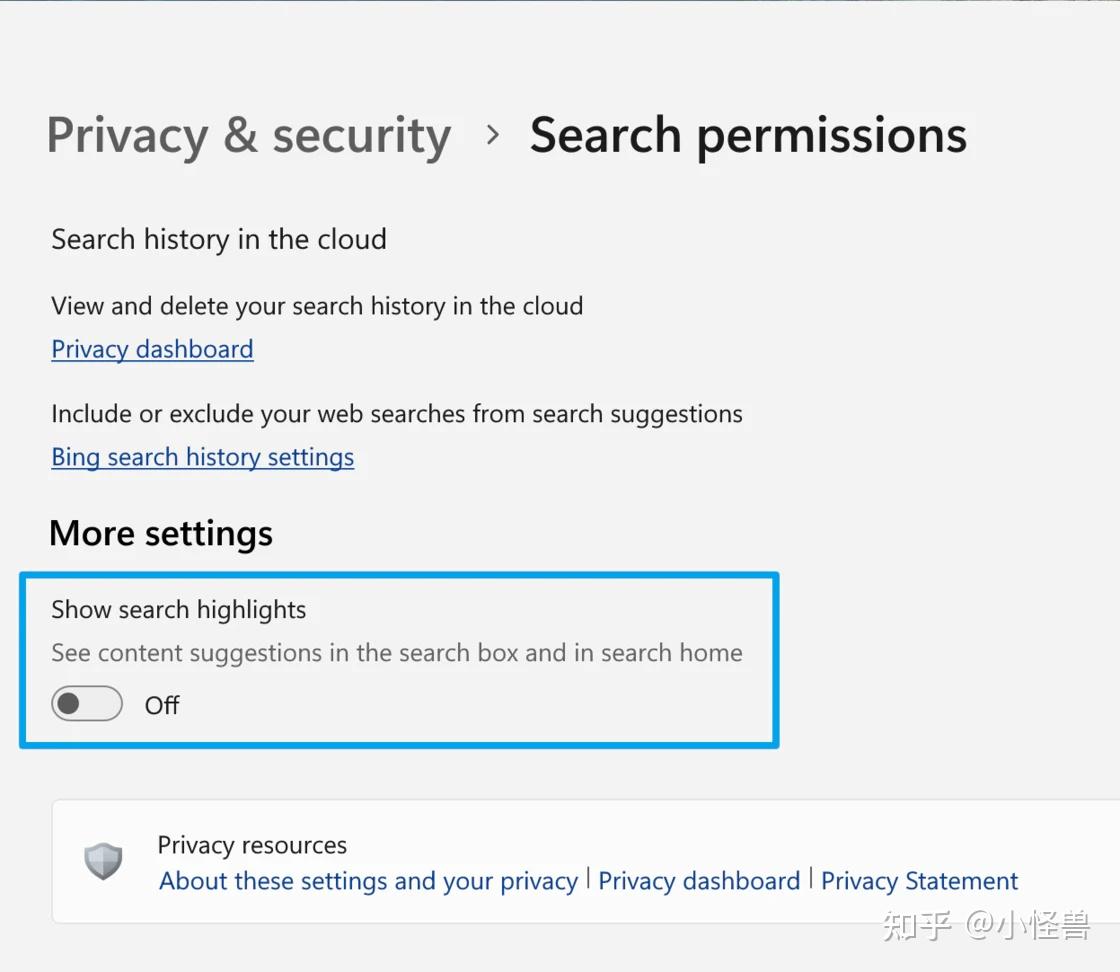Click the Search permissions page title
Screen dimensions: 1120x972
748,136
